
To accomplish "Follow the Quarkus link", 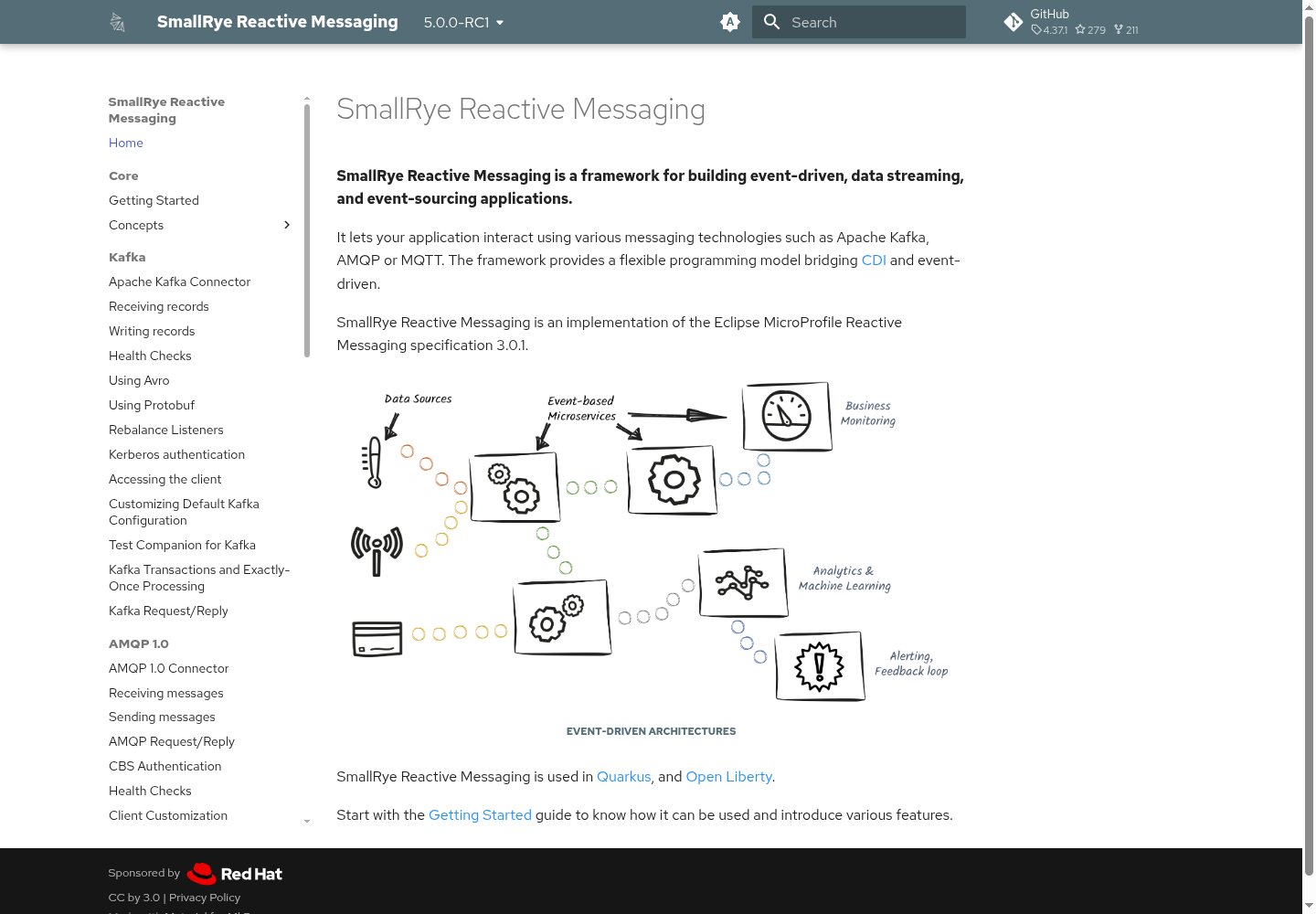I will tap(624, 777).
